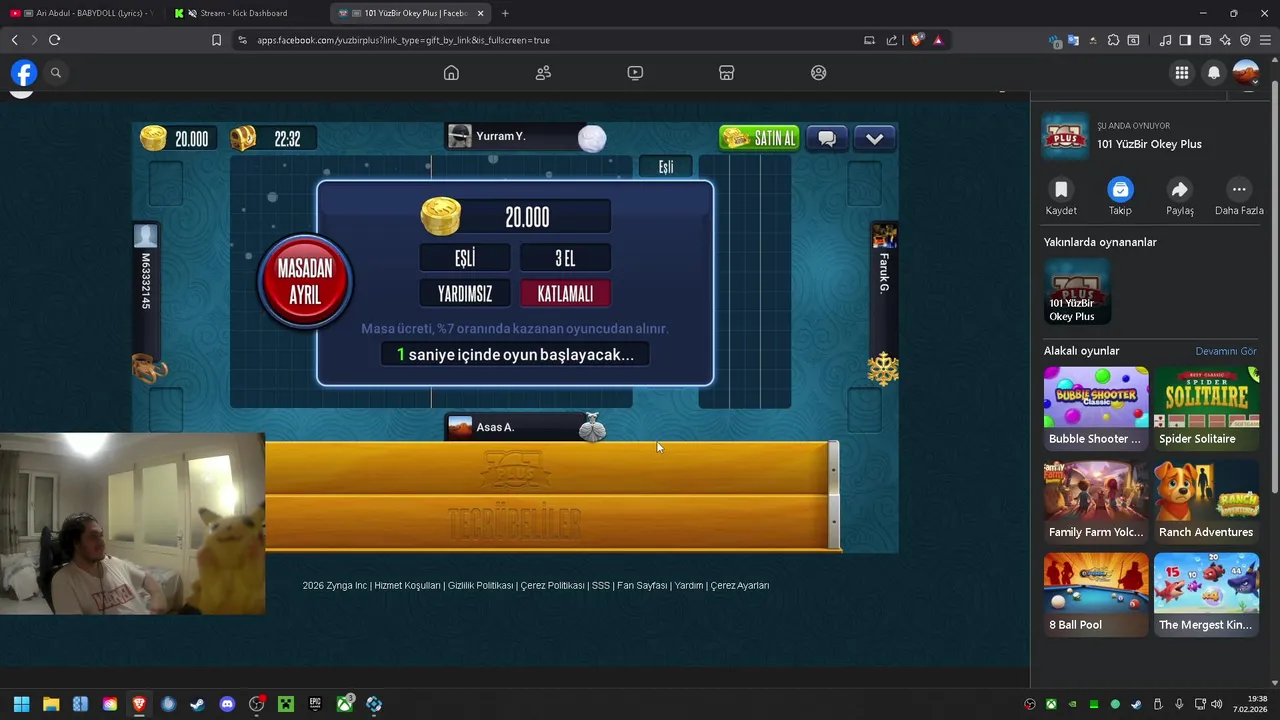Screen dimensions: 1280x720
Task: Open Çerez Ayarları footer link
Action: click(x=740, y=586)
